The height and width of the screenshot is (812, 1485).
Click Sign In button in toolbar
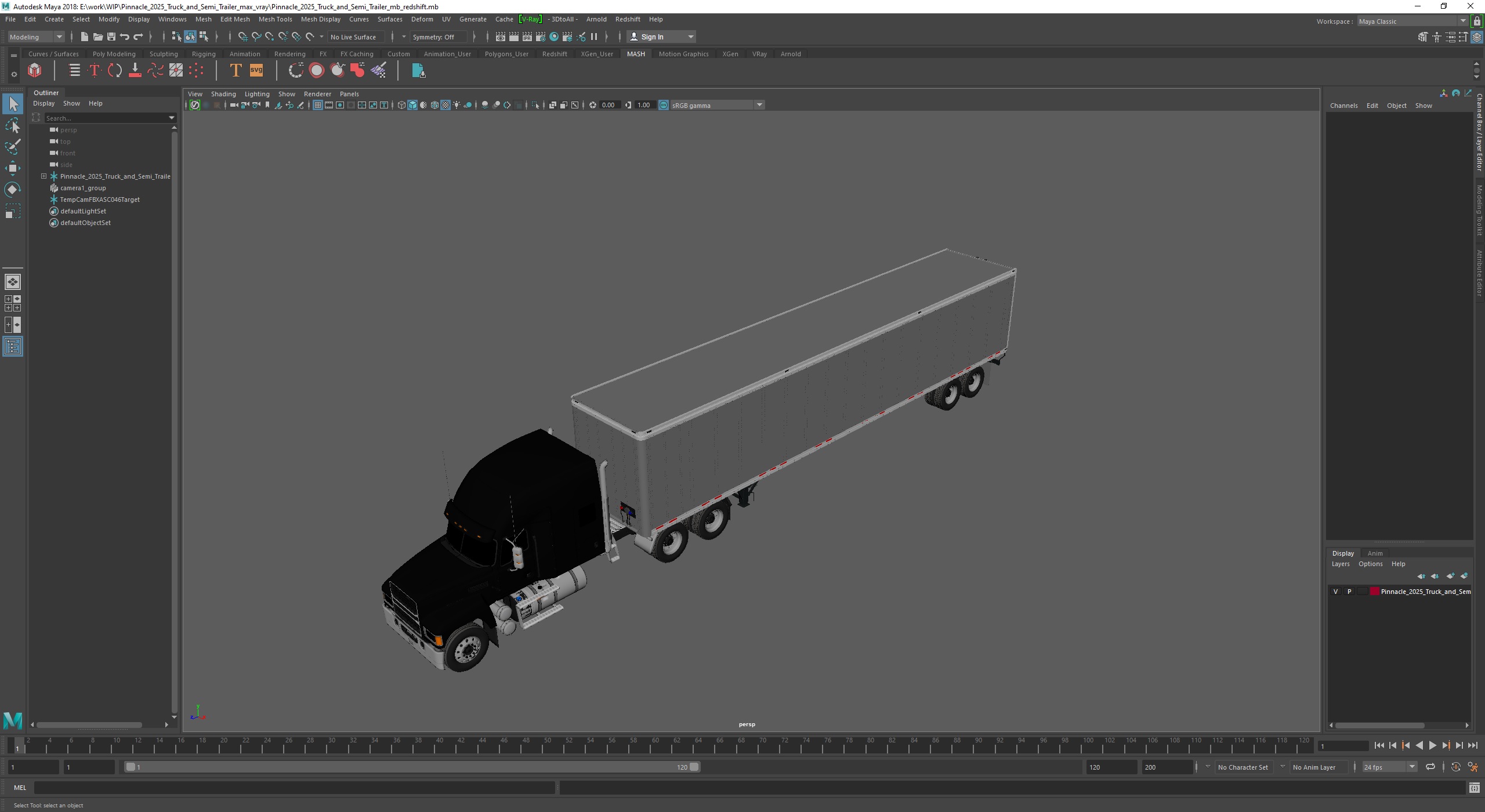pos(655,36)
